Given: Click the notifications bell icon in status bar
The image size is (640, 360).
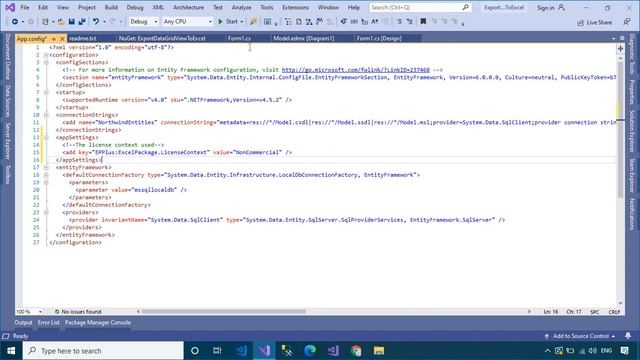Looking at the screenshot, I should coord(628,336).
